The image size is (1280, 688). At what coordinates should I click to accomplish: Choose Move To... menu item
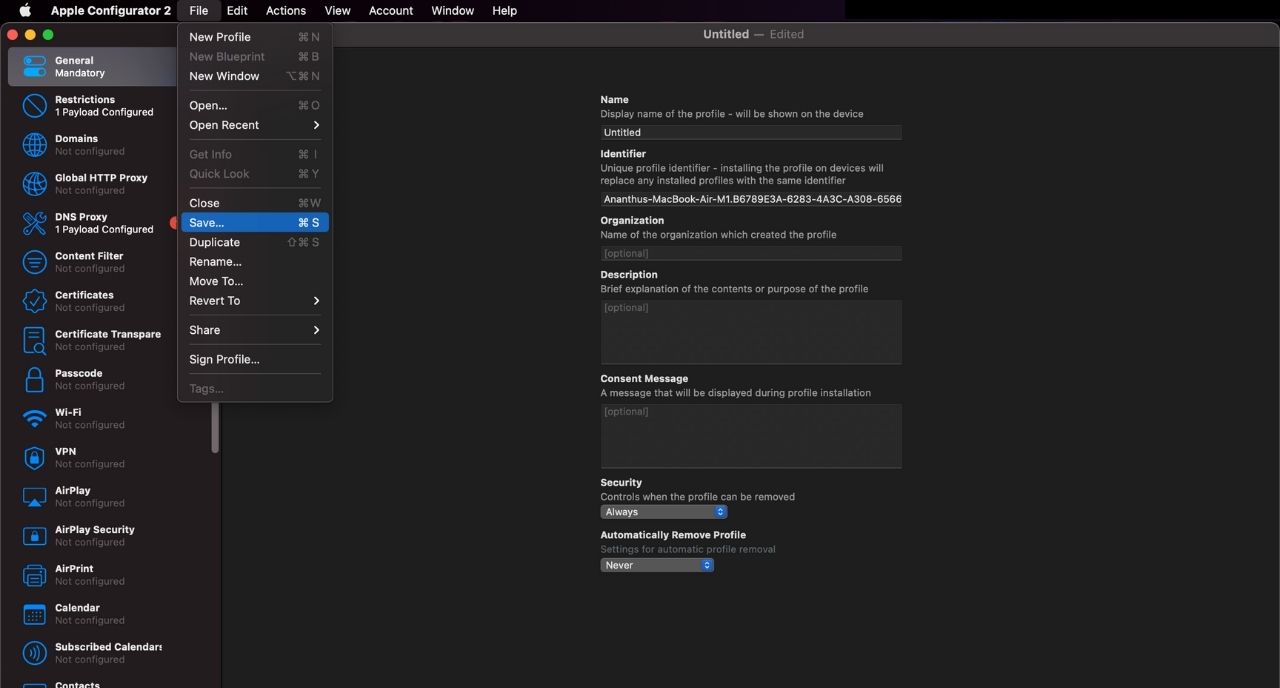pos(255,281)
